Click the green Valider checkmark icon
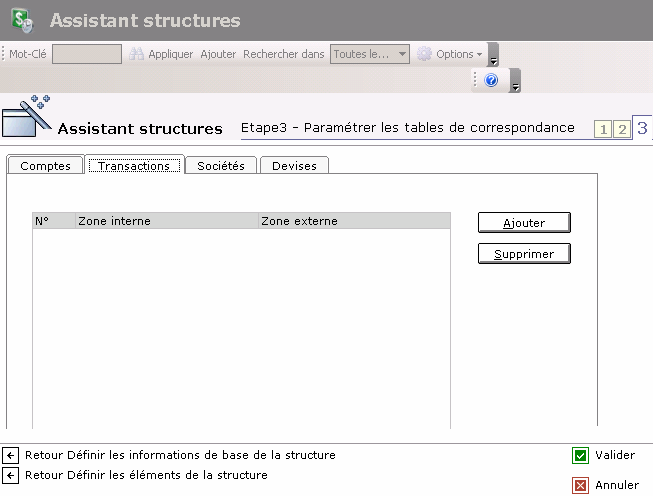The width and height of the screenshot is (653, 496). 580,456
